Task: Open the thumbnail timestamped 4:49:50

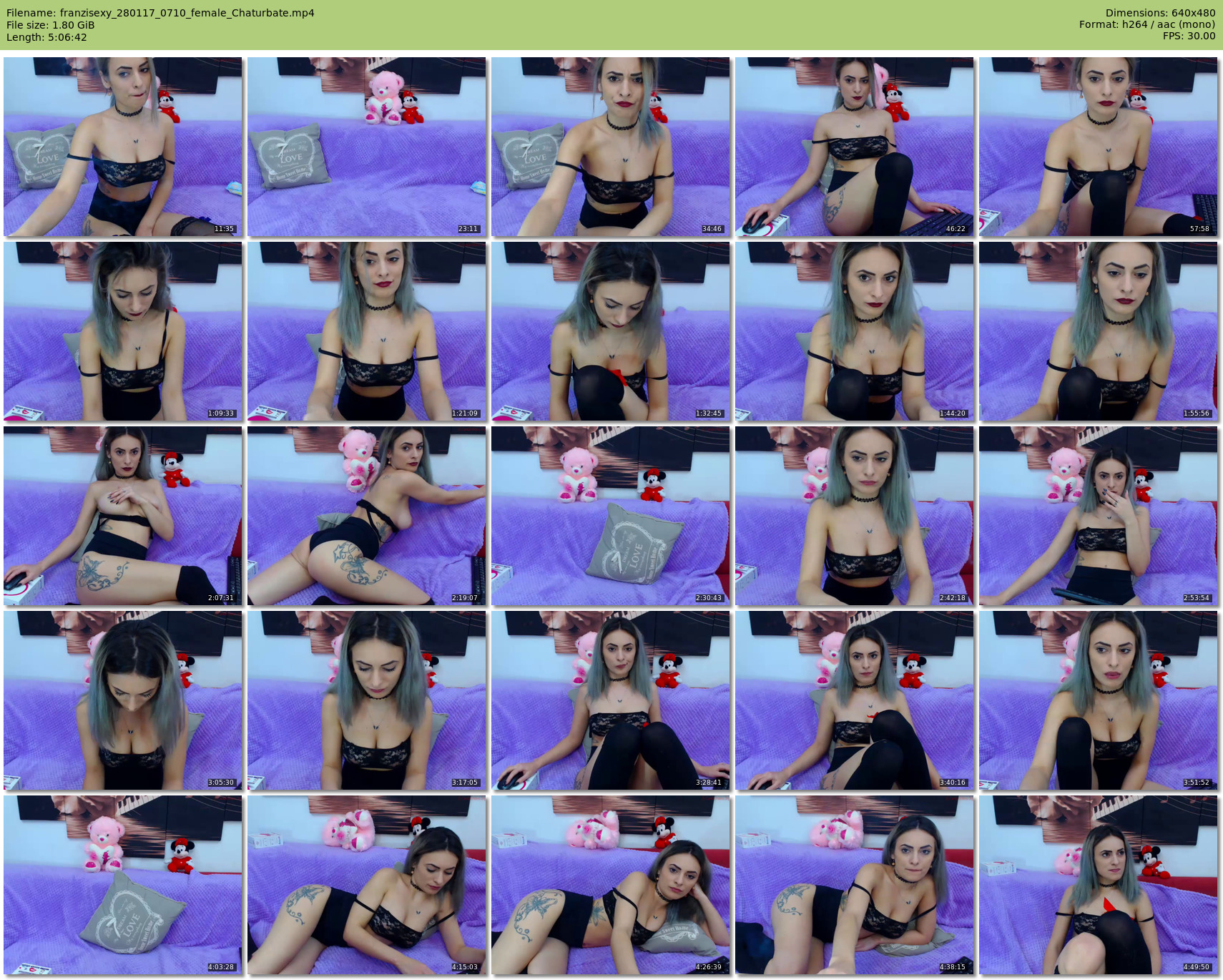Action: click(1099, 885)
